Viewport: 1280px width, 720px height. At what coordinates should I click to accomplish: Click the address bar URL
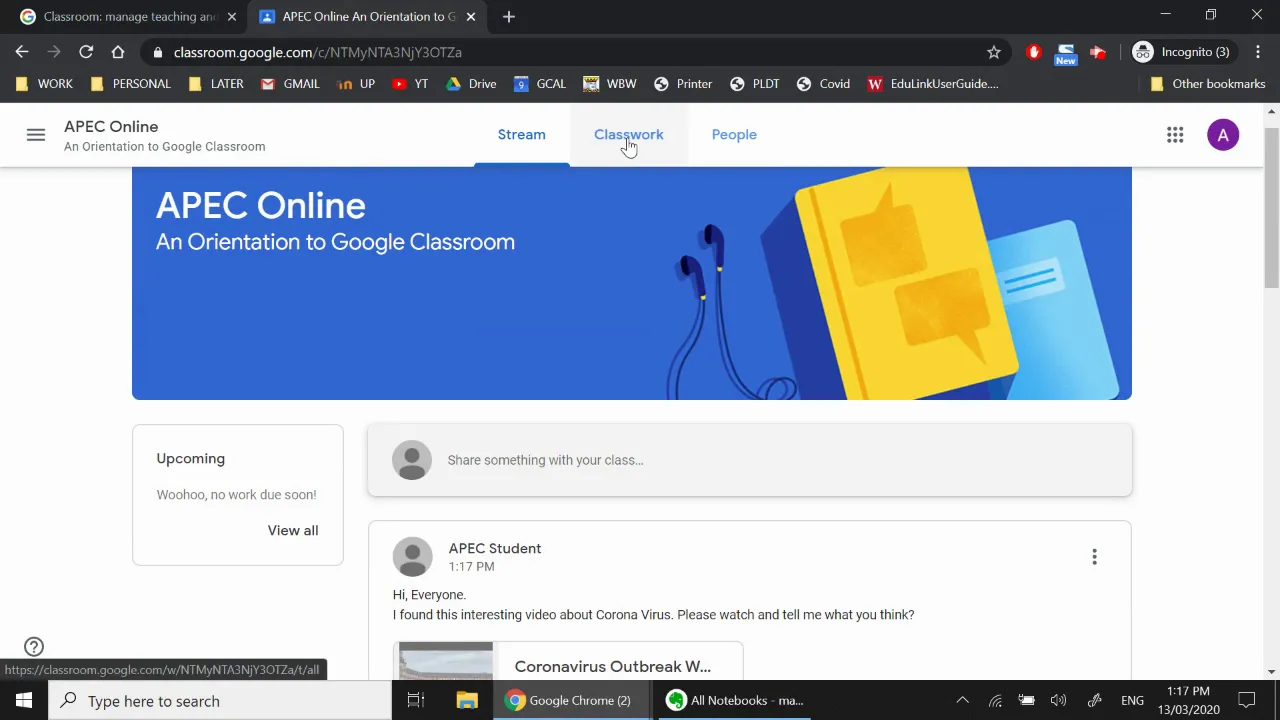click(318, 52)
